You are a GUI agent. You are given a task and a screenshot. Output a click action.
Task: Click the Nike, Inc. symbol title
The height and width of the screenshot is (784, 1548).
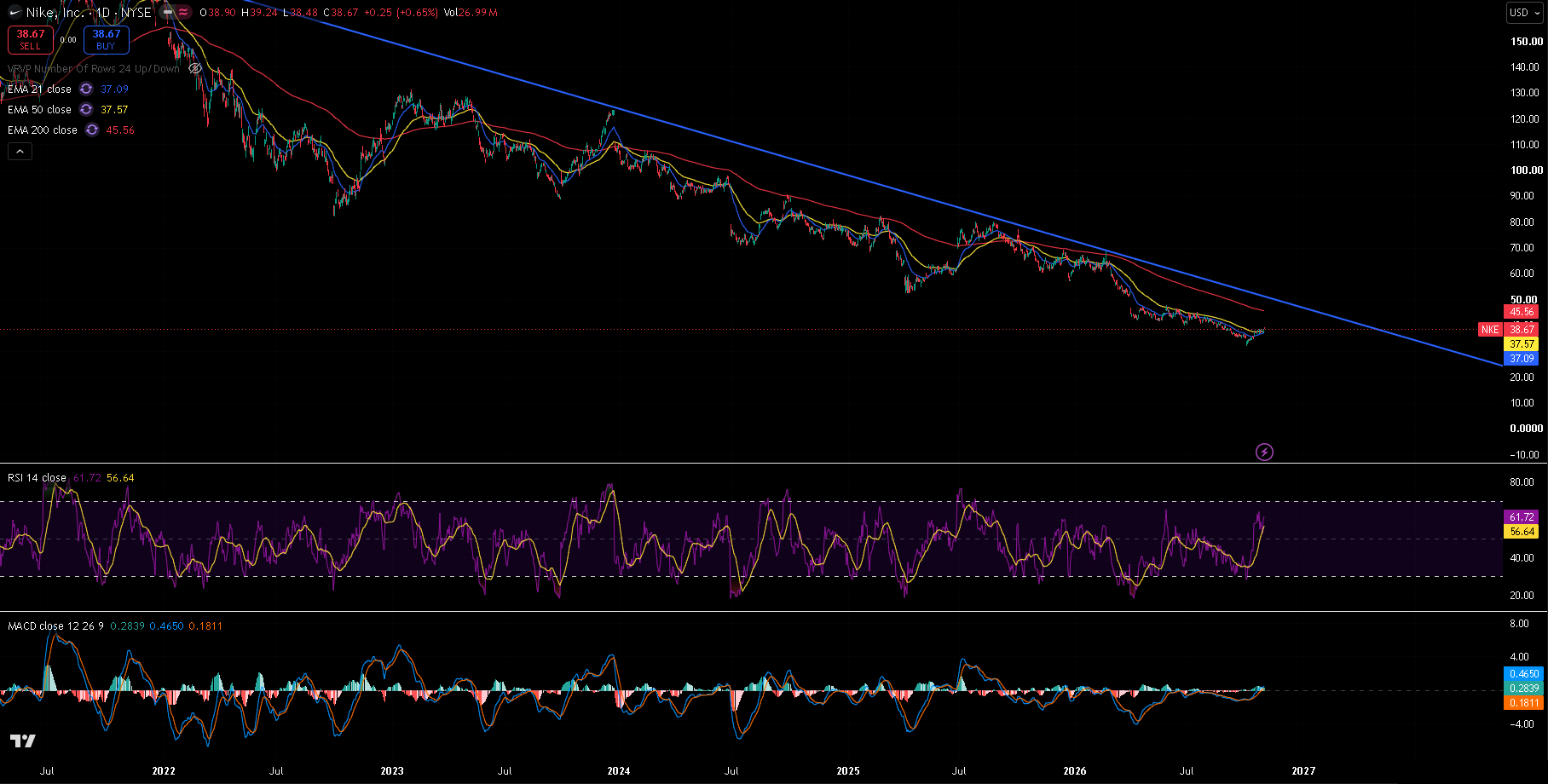point(55,13)
